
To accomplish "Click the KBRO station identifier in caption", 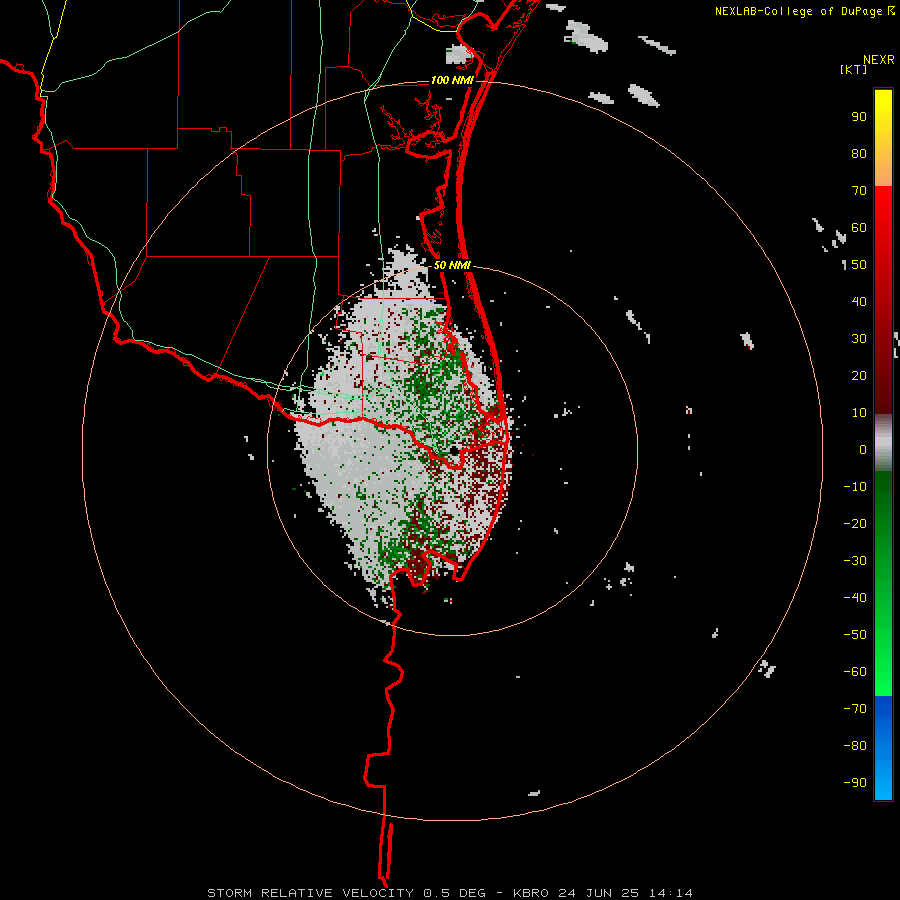I will (x=533, y=893).
